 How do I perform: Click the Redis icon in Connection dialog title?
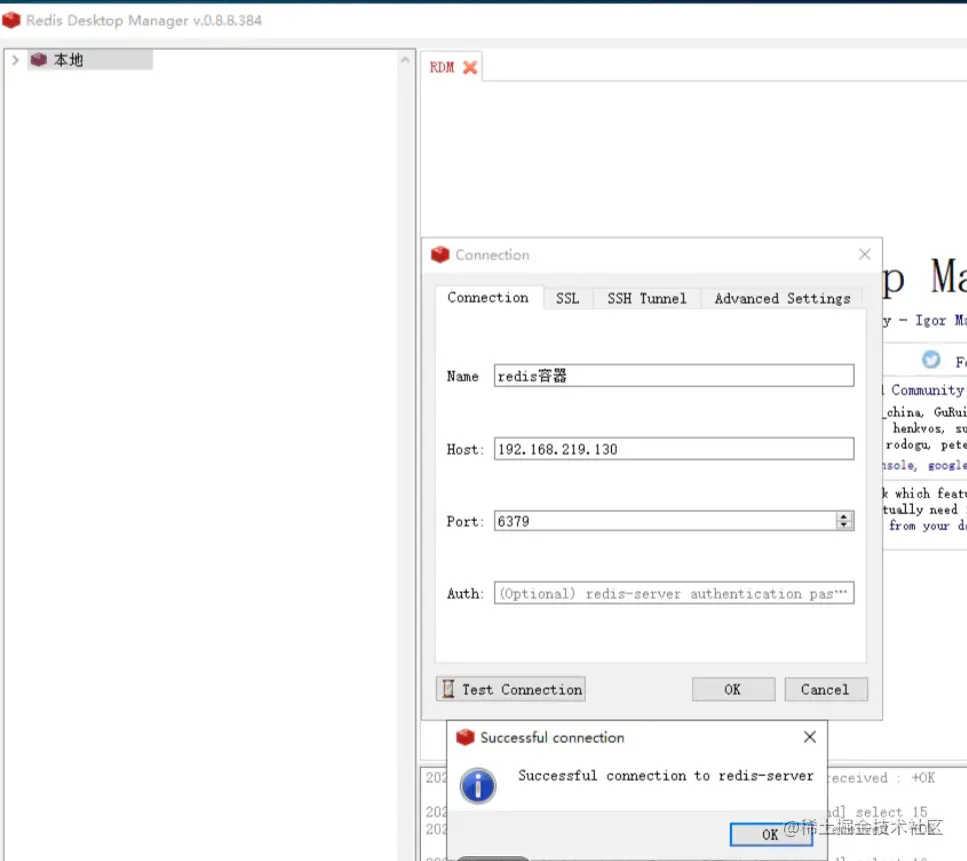[440, 254]
